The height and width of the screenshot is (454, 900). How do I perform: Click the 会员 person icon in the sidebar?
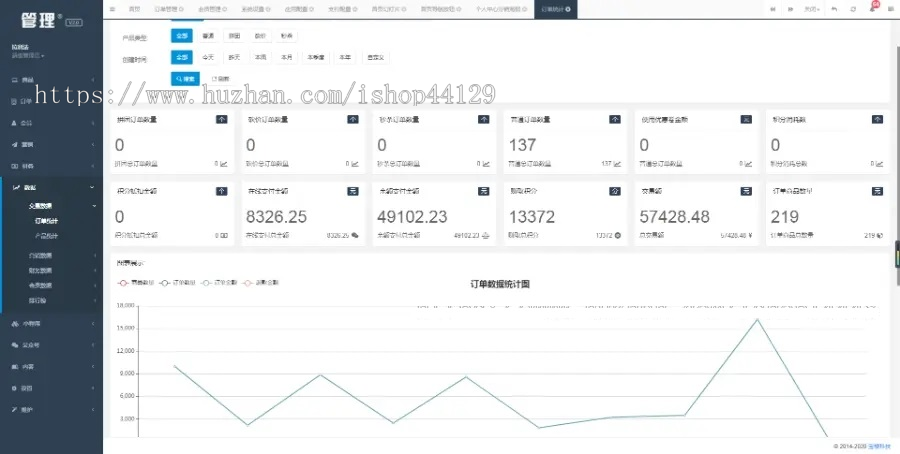15,123
